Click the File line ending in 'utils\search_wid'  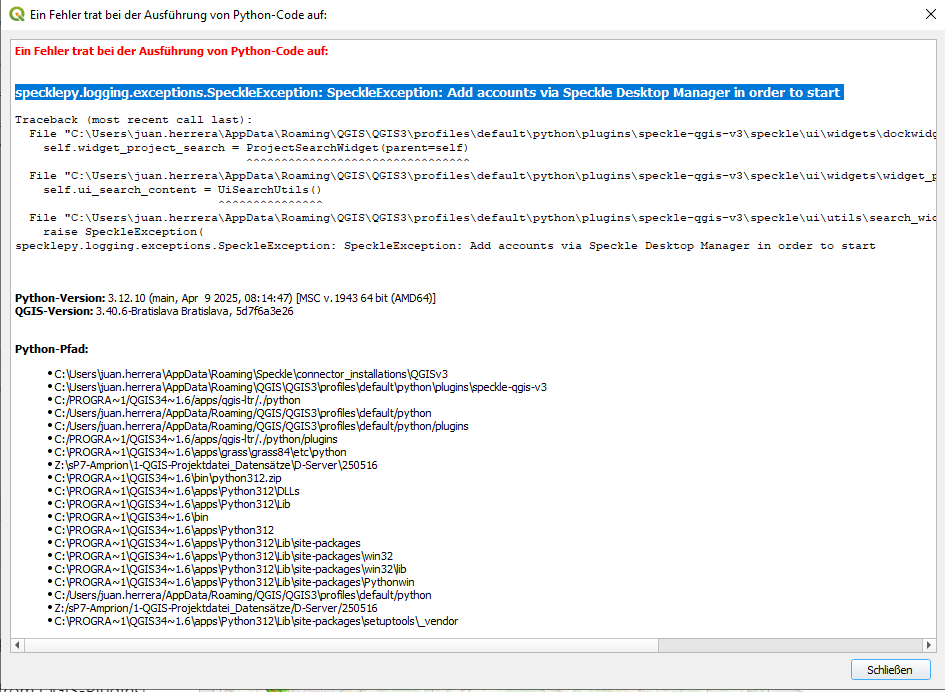tap(483, 218)
